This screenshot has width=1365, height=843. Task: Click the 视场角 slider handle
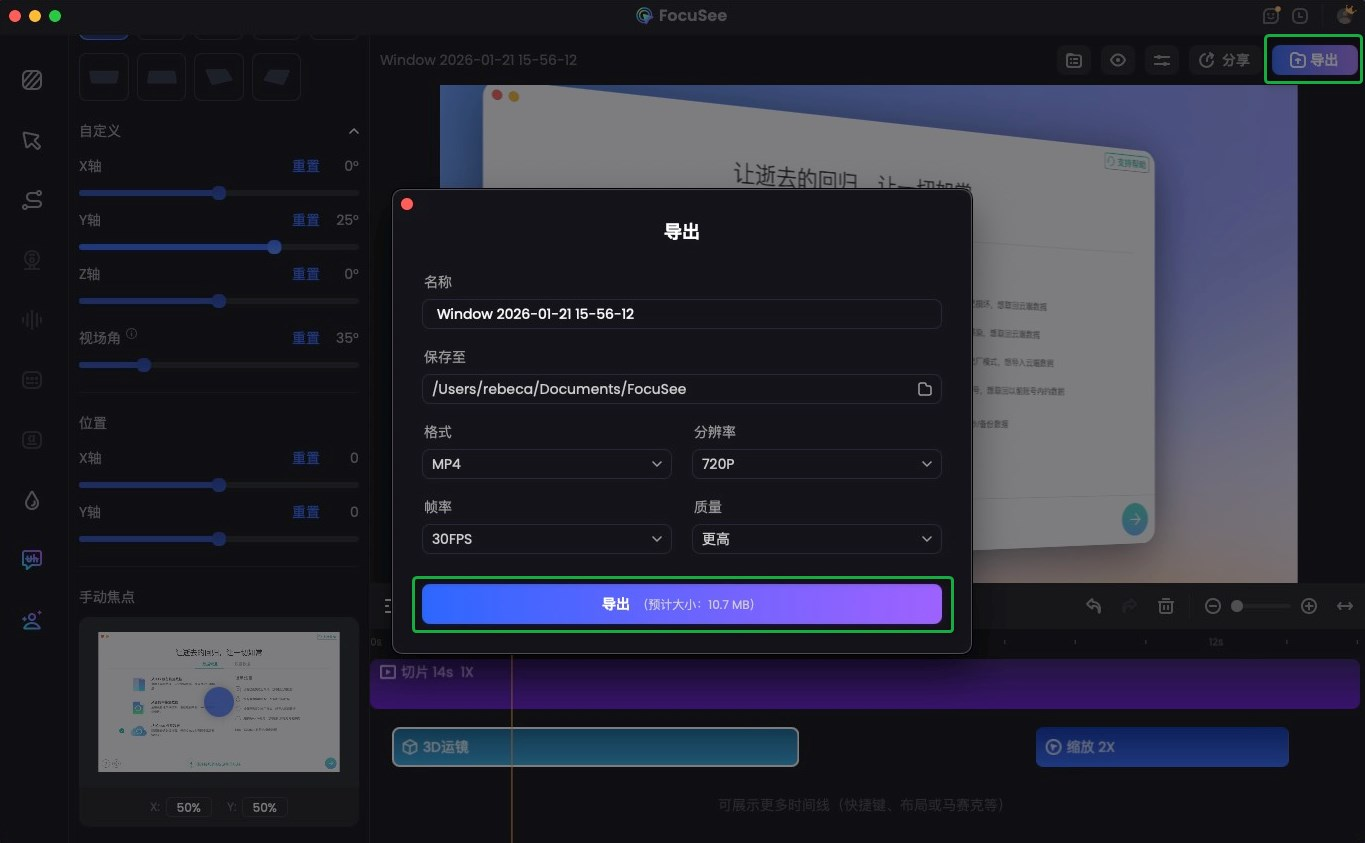[144, 365]
